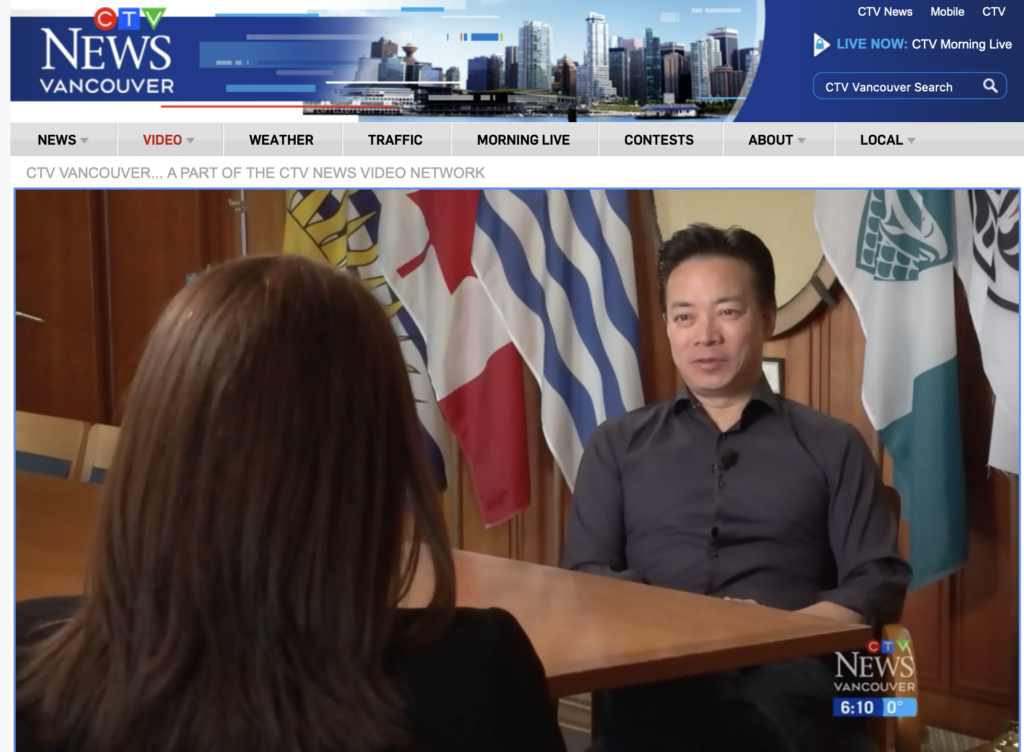Focus the CTV Vancouver Search field
The width and height of the screenshot is (1024, 752).
(909, 86)
